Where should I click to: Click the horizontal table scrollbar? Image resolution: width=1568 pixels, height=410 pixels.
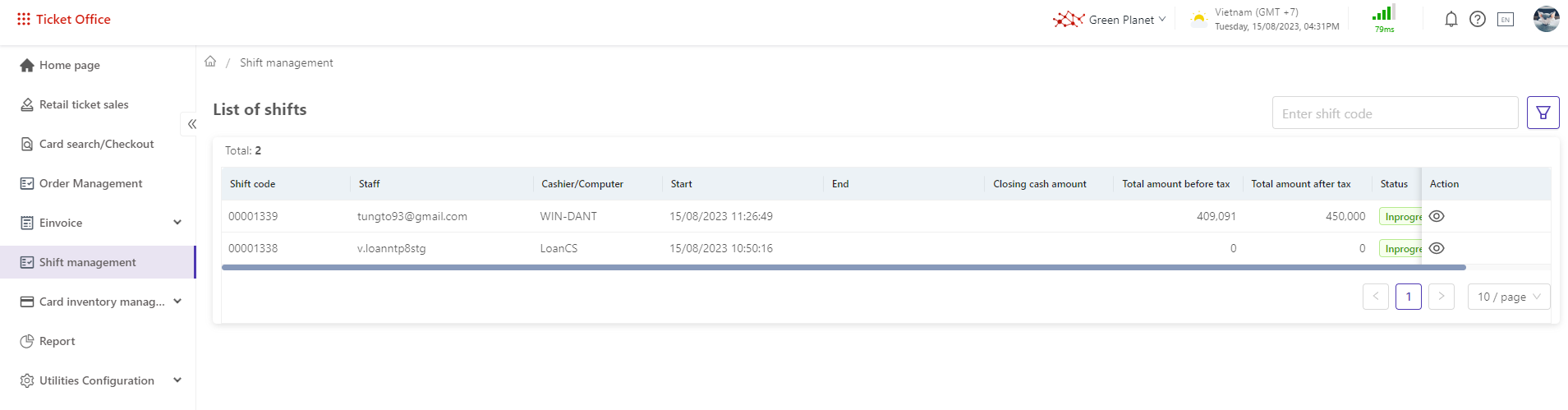click(844, 267)
